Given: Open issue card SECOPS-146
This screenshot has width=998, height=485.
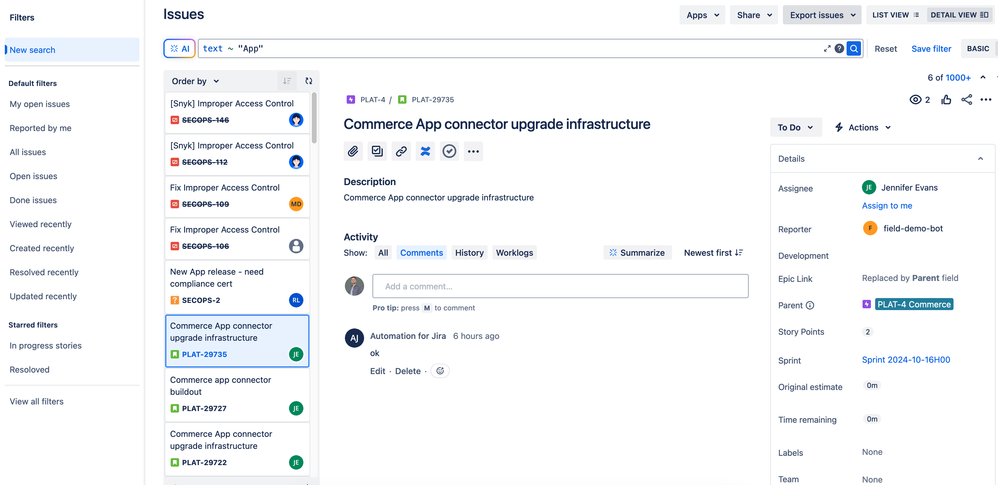Looking at the screenshot, I should [237, 111].
